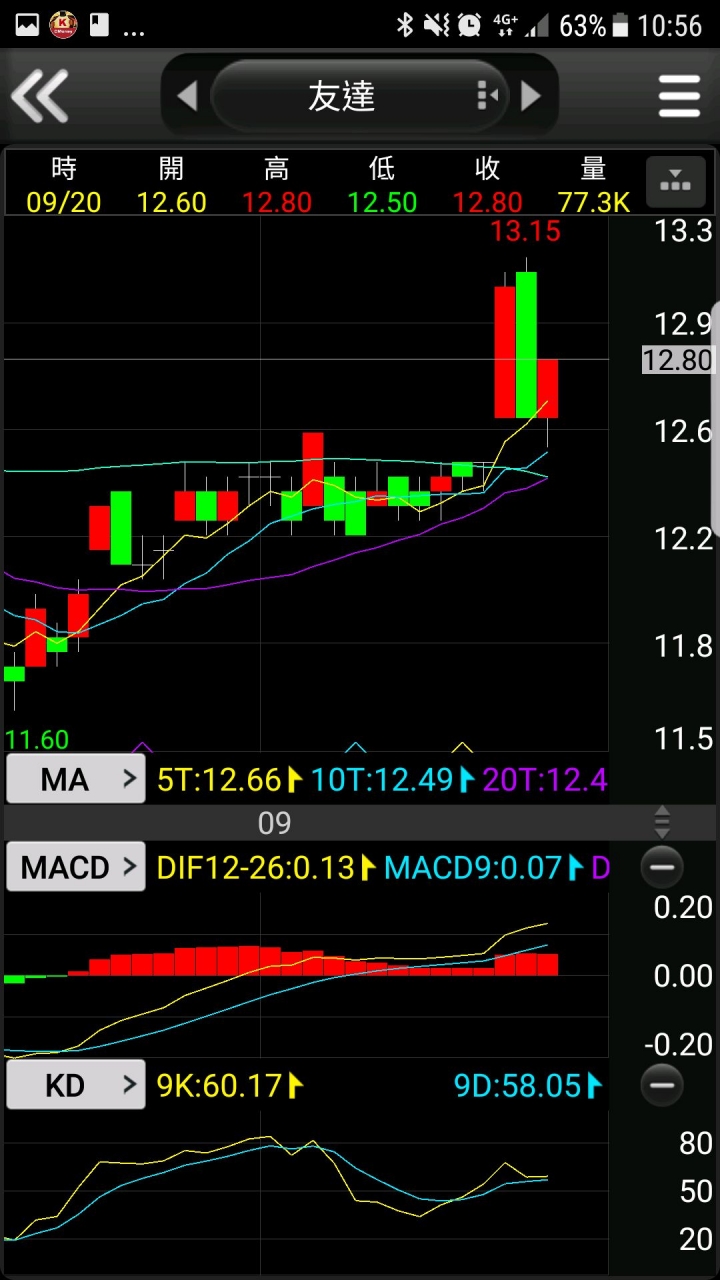
Task: Tap the date value 09/20
Action: [x=63, y=202]
